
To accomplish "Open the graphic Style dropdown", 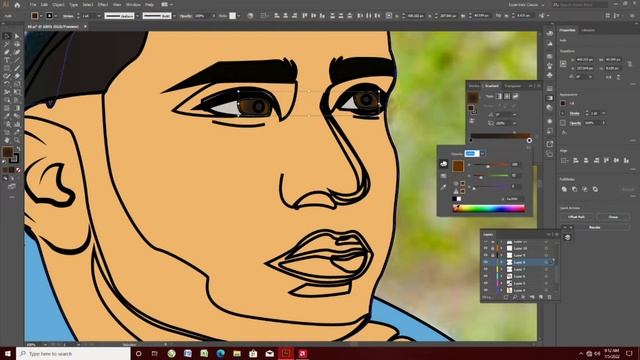I will 238,16.
